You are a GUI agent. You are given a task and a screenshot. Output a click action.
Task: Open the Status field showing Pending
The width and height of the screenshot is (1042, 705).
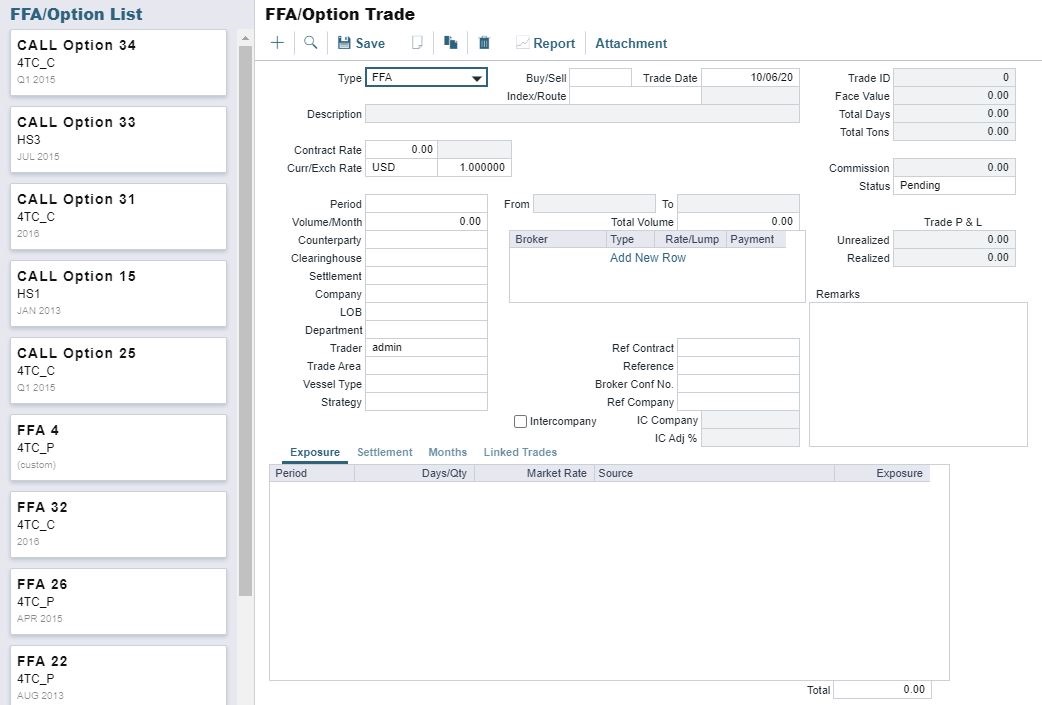click(x=953, y=186)
